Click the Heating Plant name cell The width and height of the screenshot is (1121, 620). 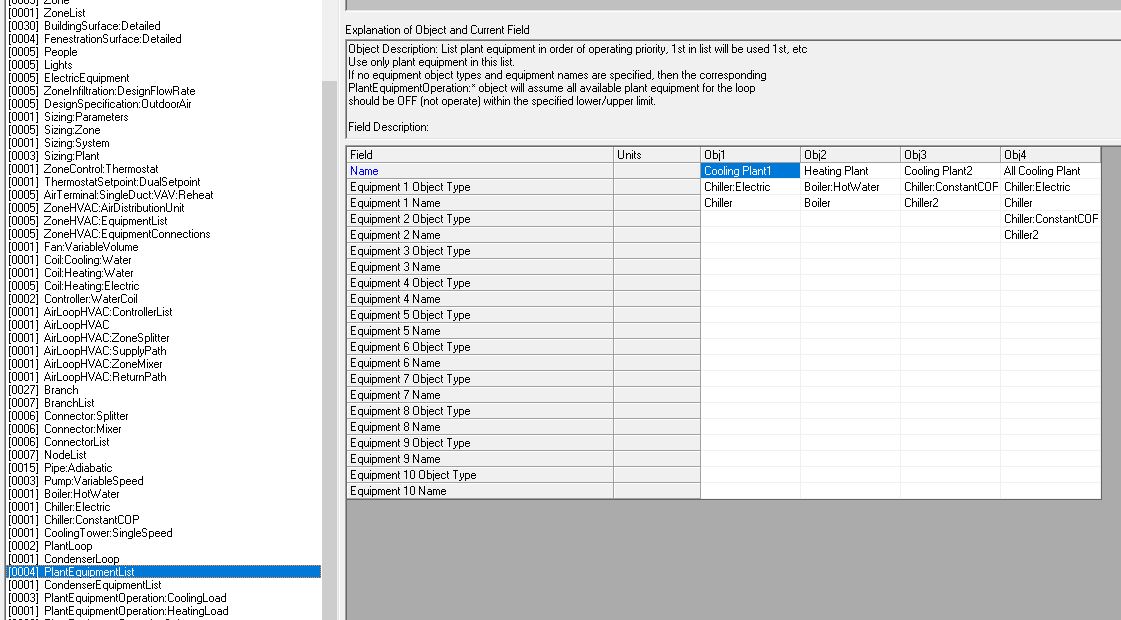point(850,171)
